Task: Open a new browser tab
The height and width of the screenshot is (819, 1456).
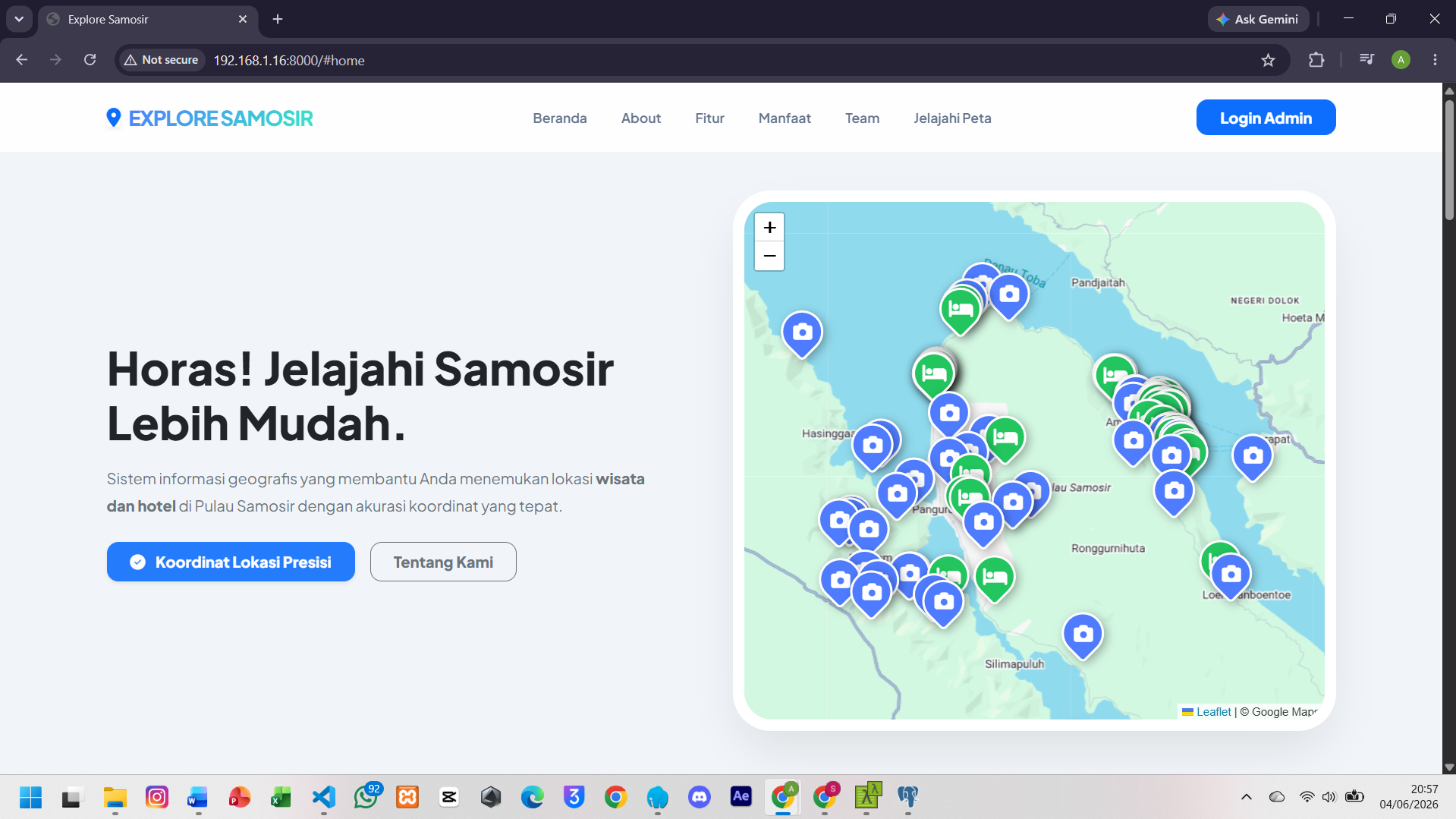Action: click(278, 19)
